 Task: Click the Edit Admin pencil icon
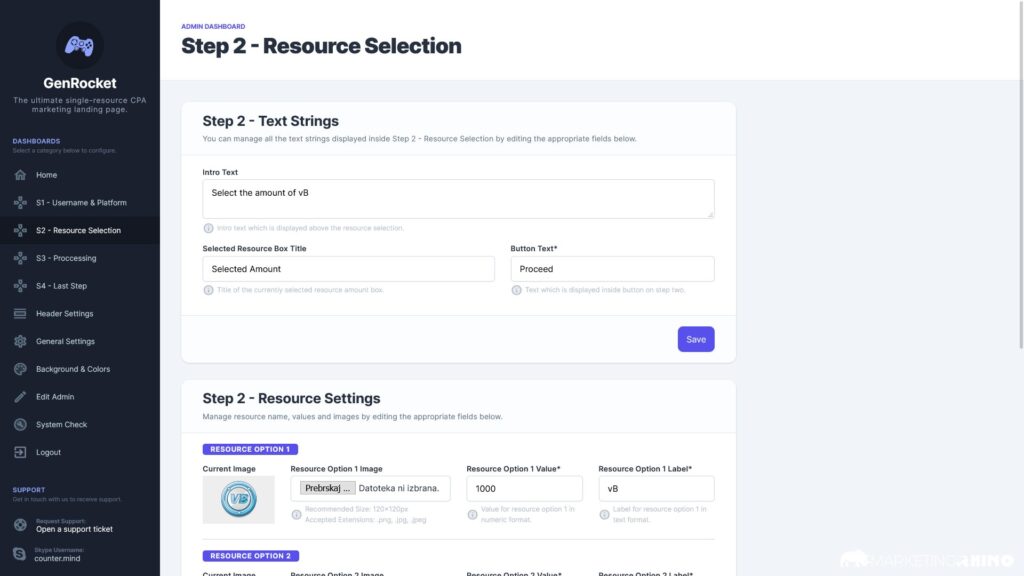coord(20,397)
